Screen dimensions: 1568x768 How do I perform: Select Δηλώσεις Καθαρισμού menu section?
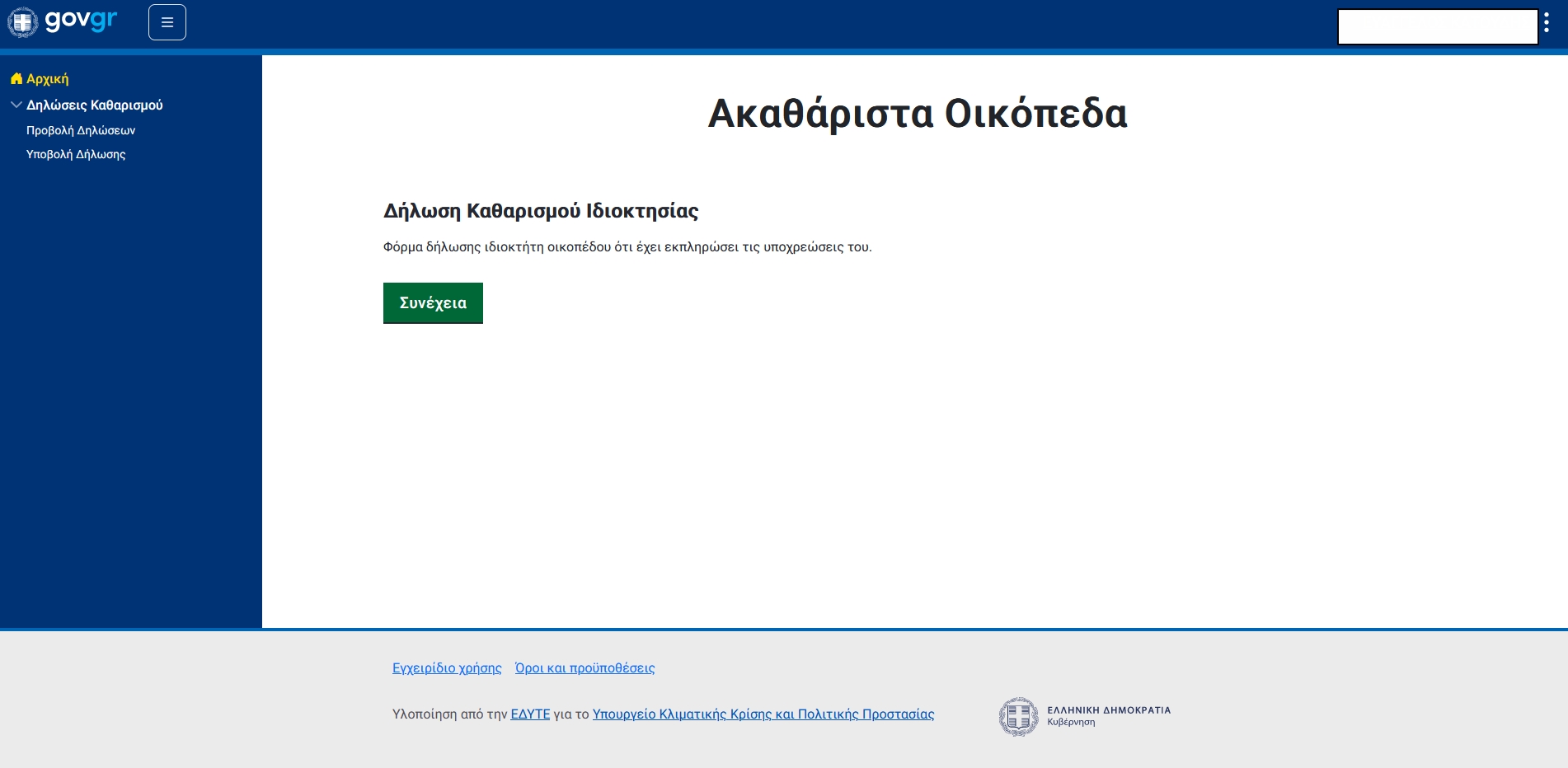(95, 105)
